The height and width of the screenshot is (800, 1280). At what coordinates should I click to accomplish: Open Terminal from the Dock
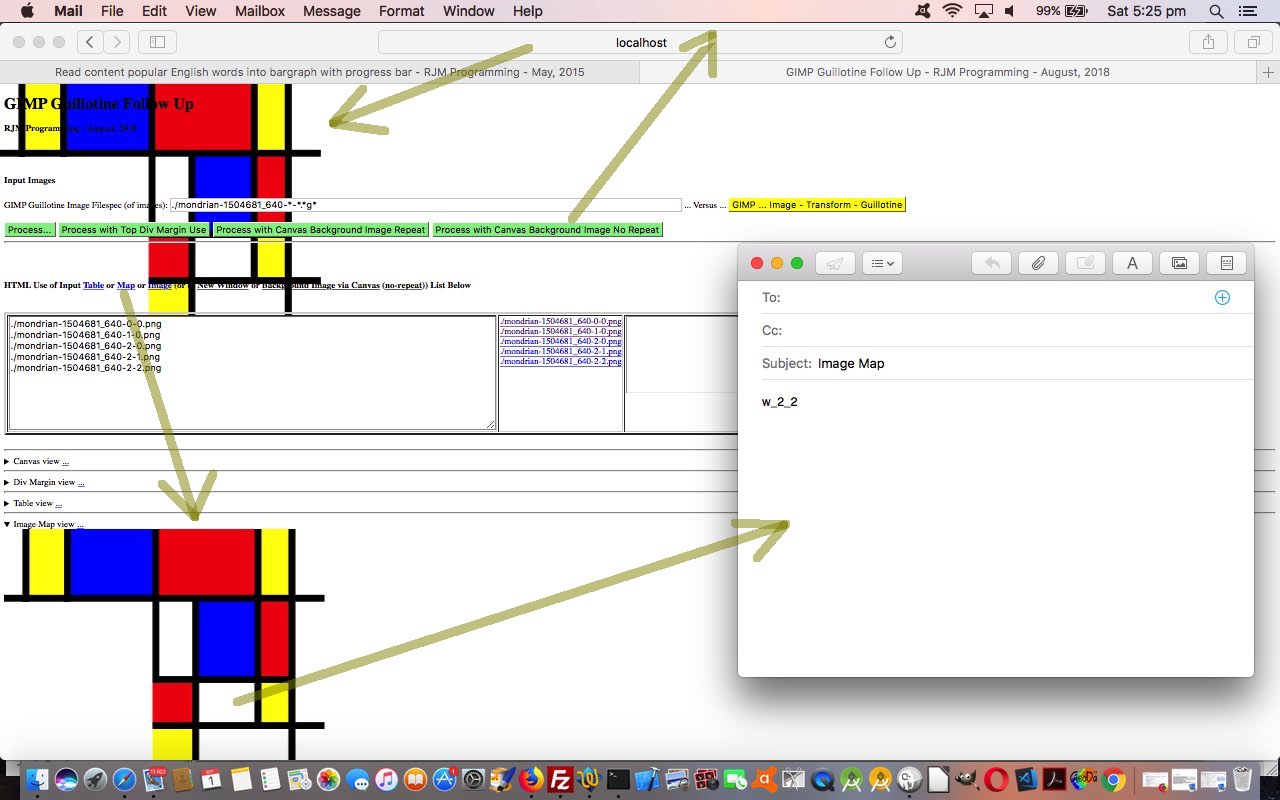[619, 779]
